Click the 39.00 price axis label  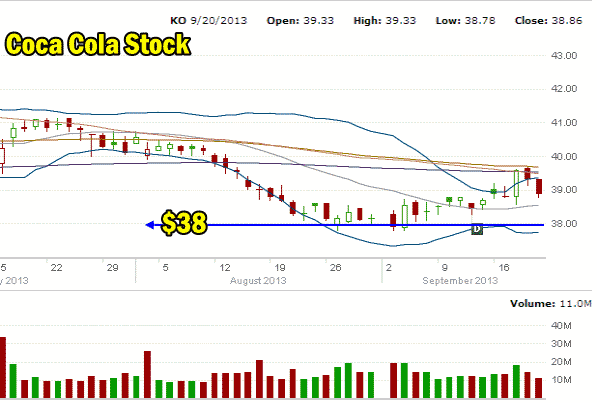pos(564,190)
